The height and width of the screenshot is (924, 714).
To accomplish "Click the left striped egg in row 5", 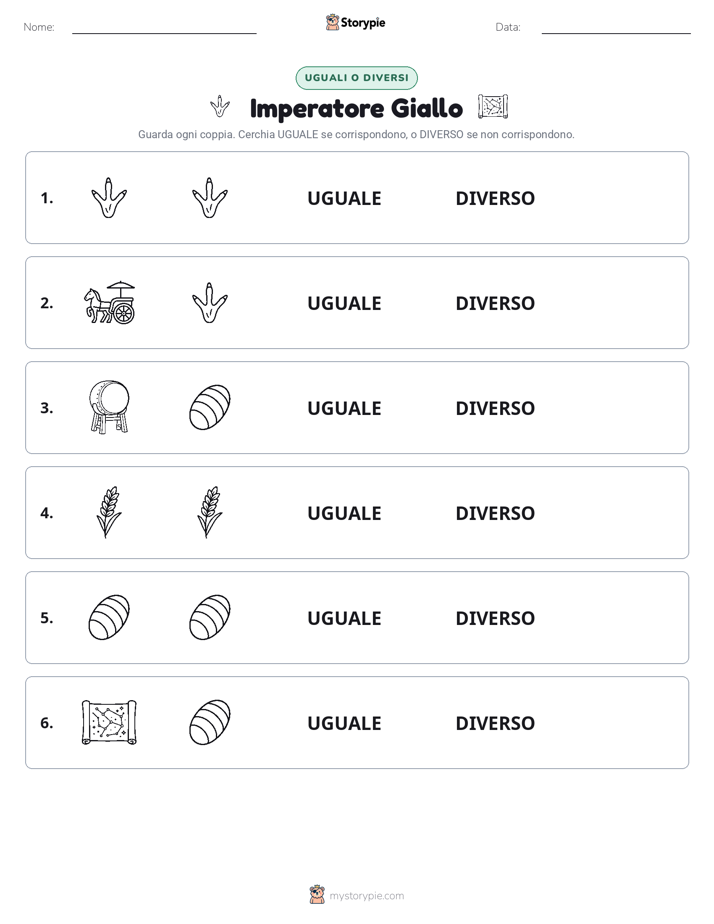I will click(109, 617).
